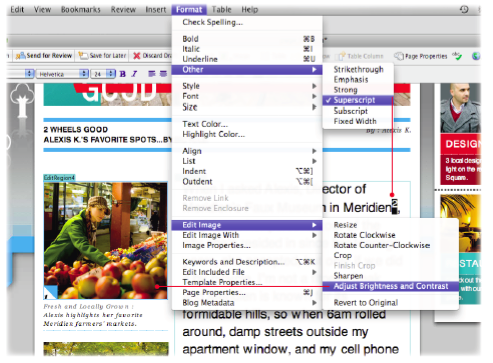
Task: Expand the Size submenu
Action: click(x=247, y=107)
